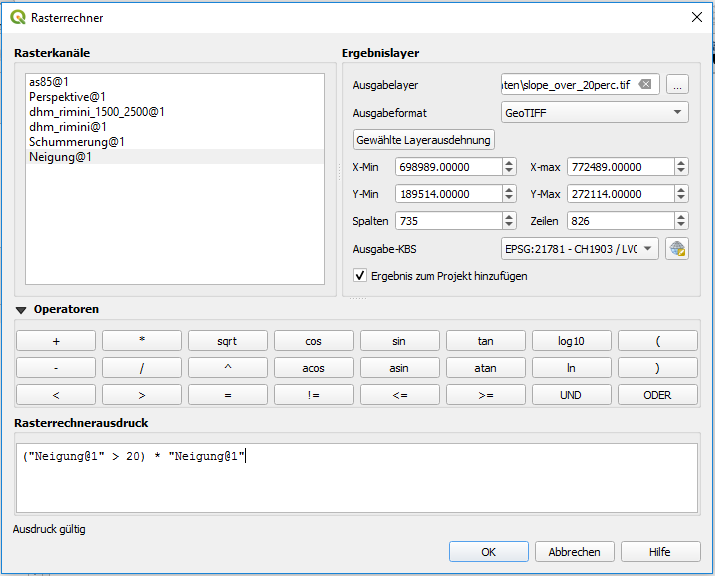Insert the log10 operator
This screenshot has width=715, height=576.
point(571,341)
